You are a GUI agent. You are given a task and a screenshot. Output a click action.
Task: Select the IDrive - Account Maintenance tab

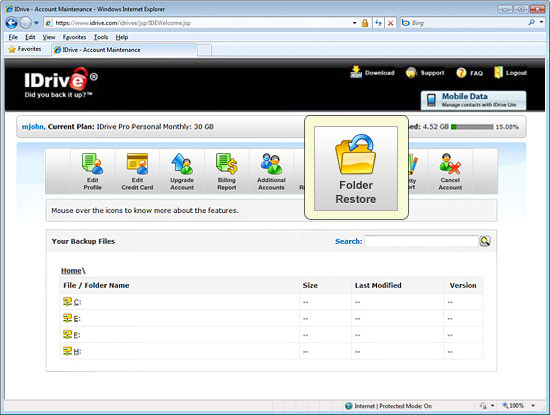(x=124, y=50)
